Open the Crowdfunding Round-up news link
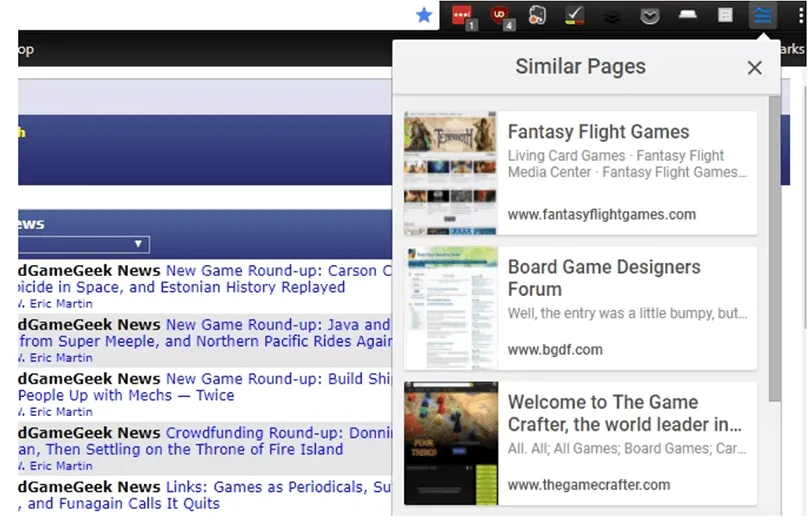808x522 pixels. coord(271,432)
